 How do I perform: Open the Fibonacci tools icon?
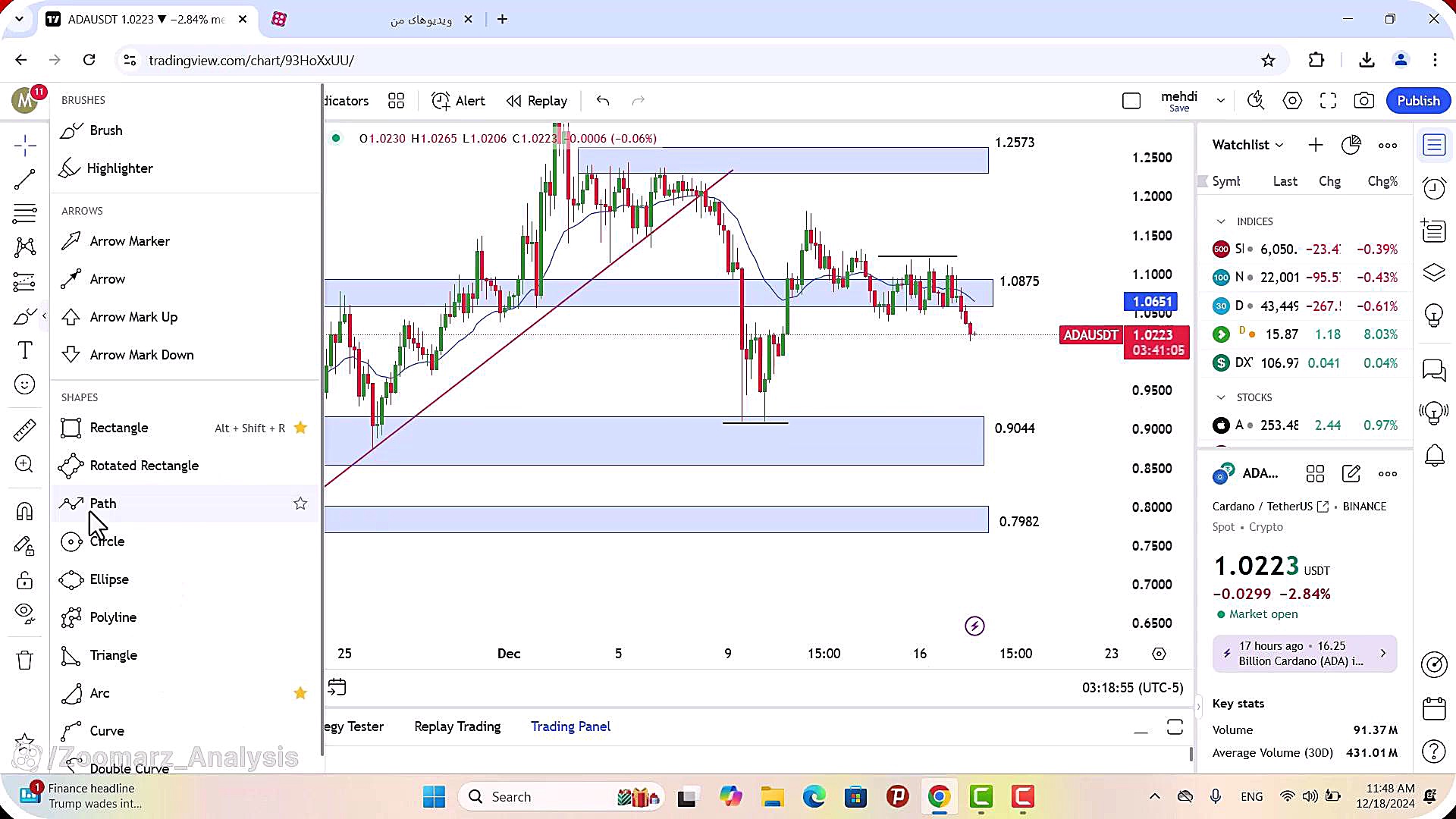[25, 214]
